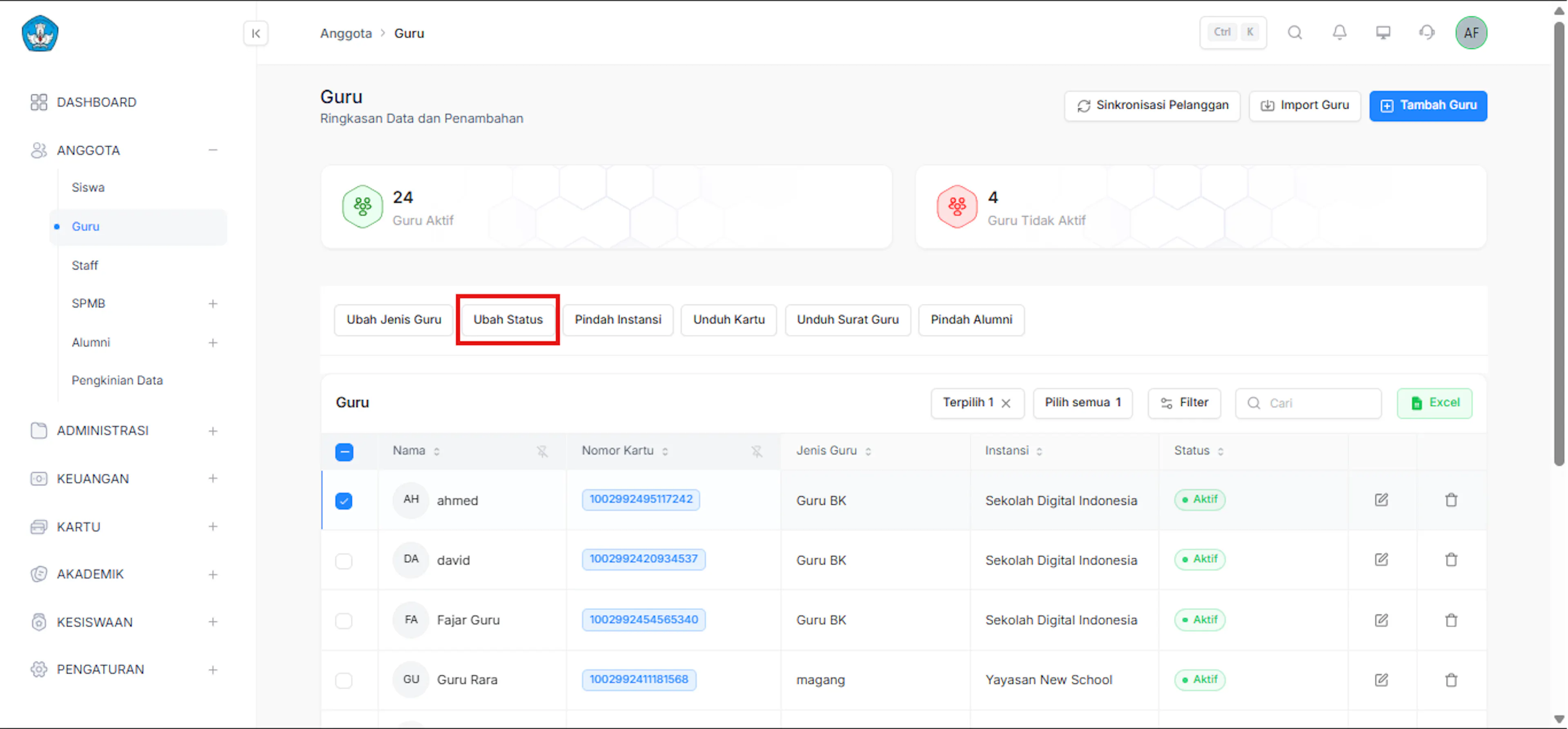This screenshot has width=1568, height=729.
Task: Check the david row checkbox
Action: point(344,560)
